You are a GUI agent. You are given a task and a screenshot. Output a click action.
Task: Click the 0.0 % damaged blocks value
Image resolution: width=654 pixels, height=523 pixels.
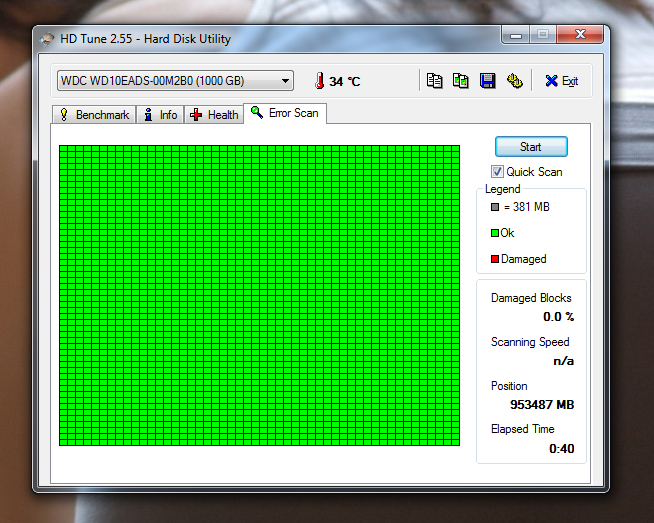[558, 317]
